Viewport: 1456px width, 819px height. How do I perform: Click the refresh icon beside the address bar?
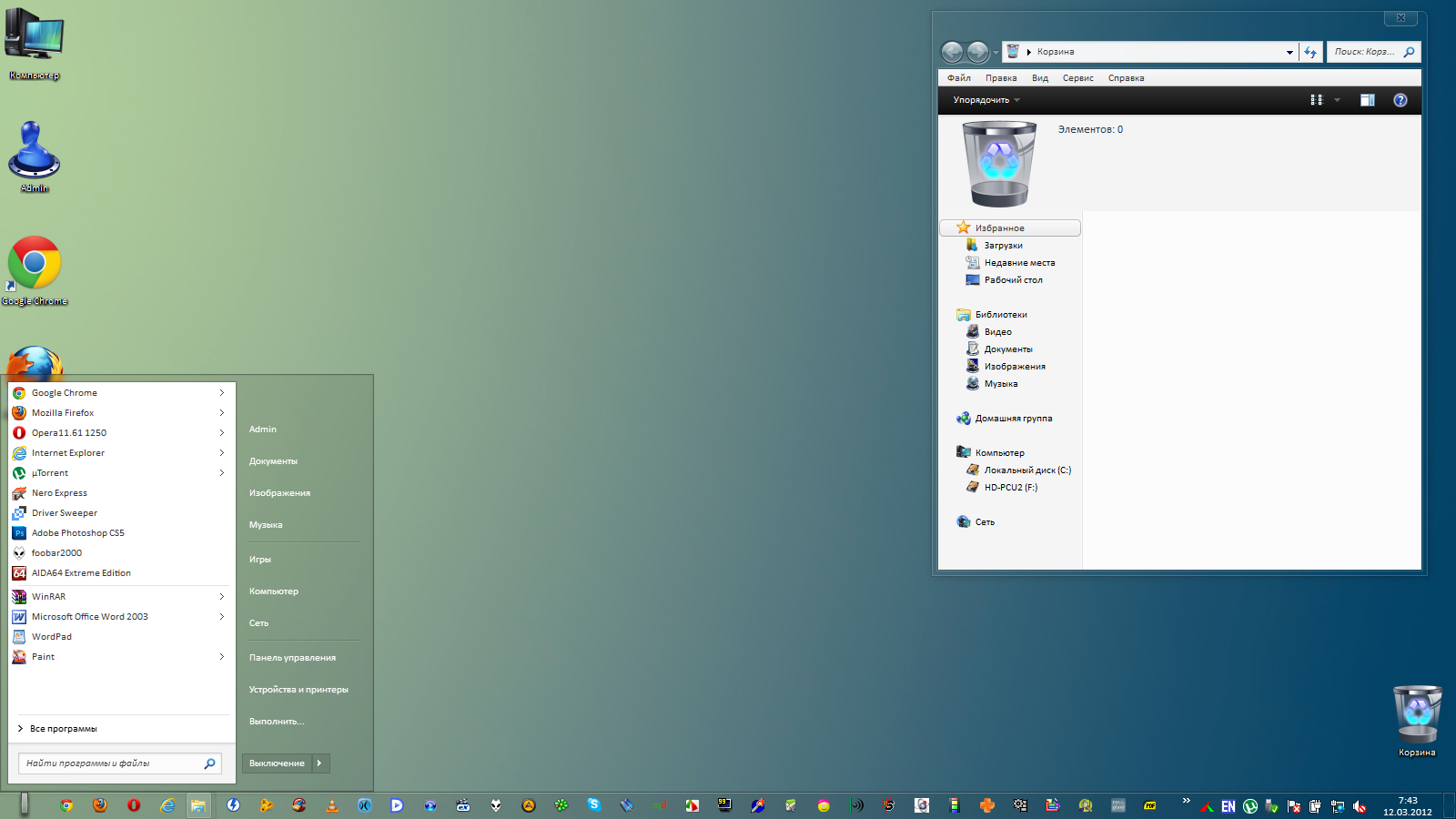pyautogui.click(x=1310, y=52)
